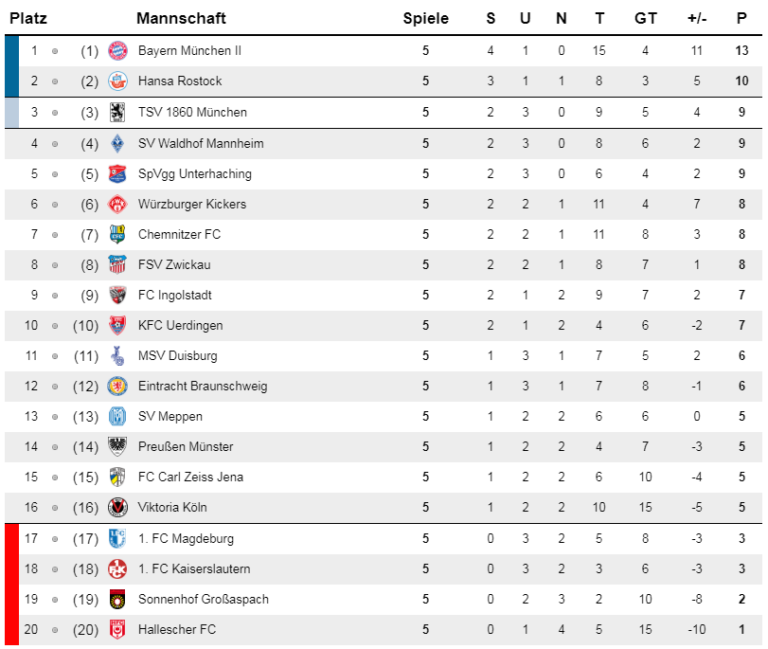Click the red relegation marker at rank 17

[x=12, y=539]
